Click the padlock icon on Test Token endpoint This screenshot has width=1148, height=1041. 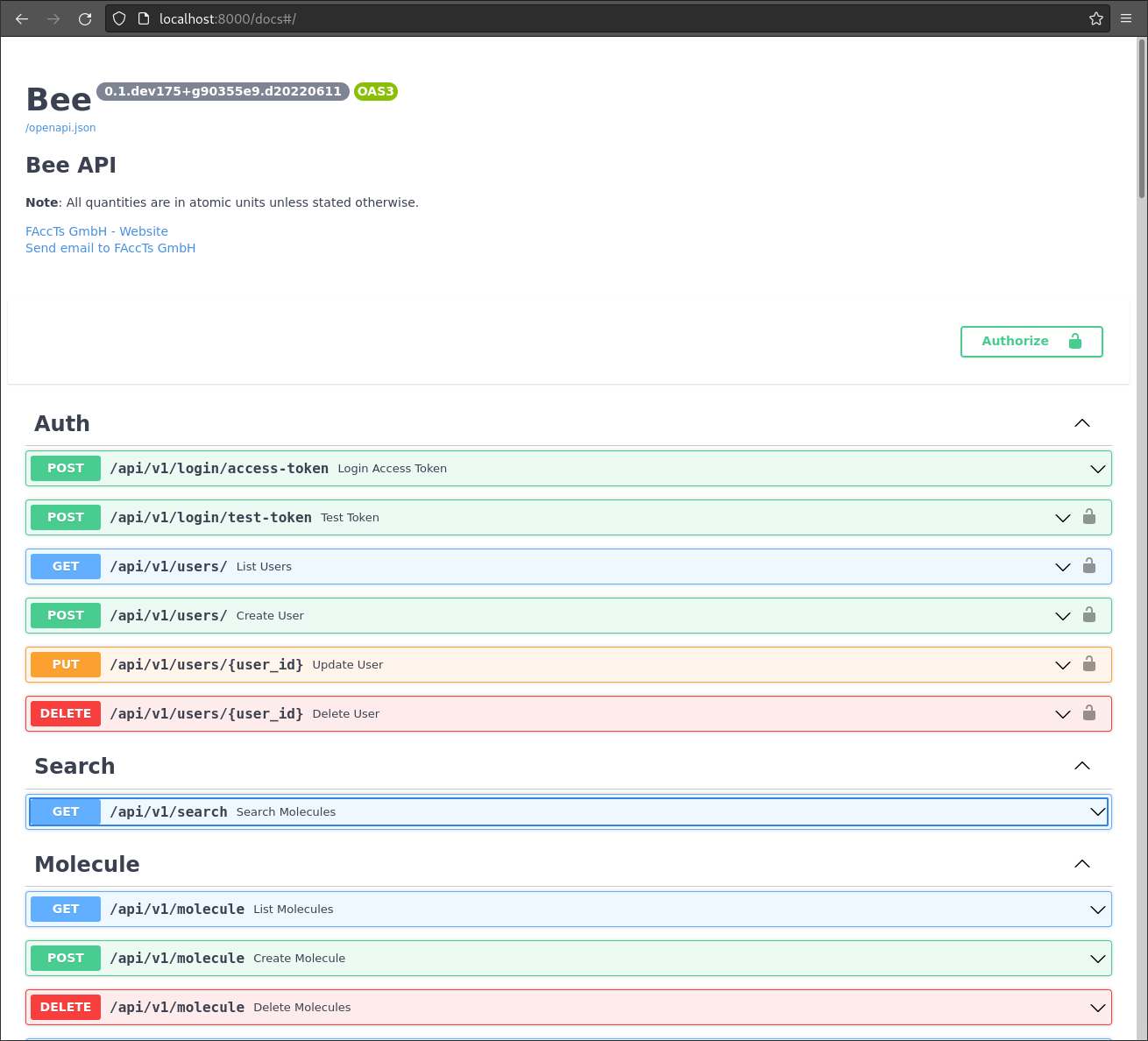tap(1089, 517)
